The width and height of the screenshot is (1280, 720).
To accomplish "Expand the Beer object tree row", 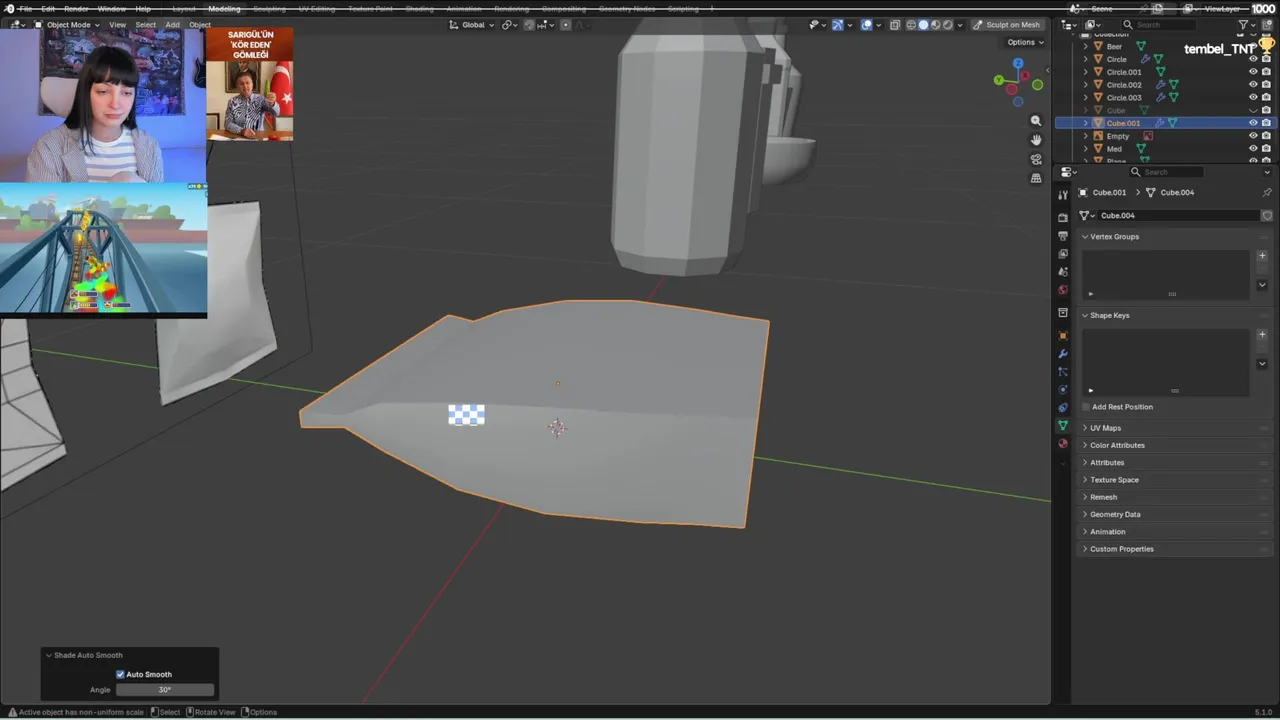I will pyautogui.click(x=1086, y=46).
